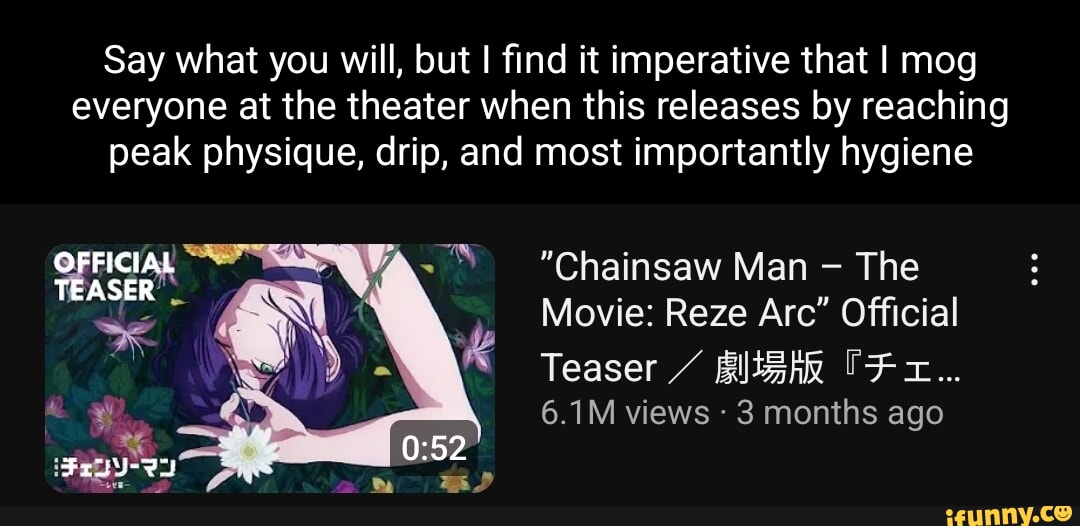Click the "Chainsaw Man – The" title line

(730, 268)
